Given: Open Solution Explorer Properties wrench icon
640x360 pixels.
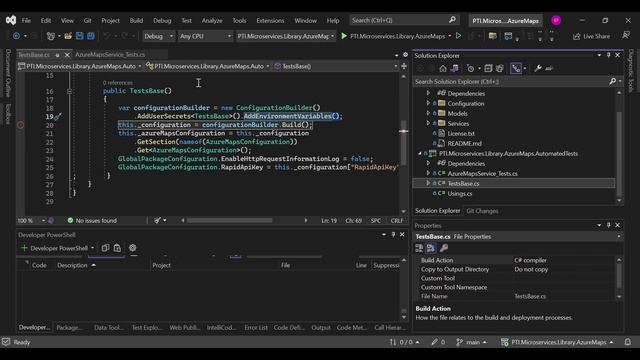Looking at the screenshot, I should tap(538, 69).
